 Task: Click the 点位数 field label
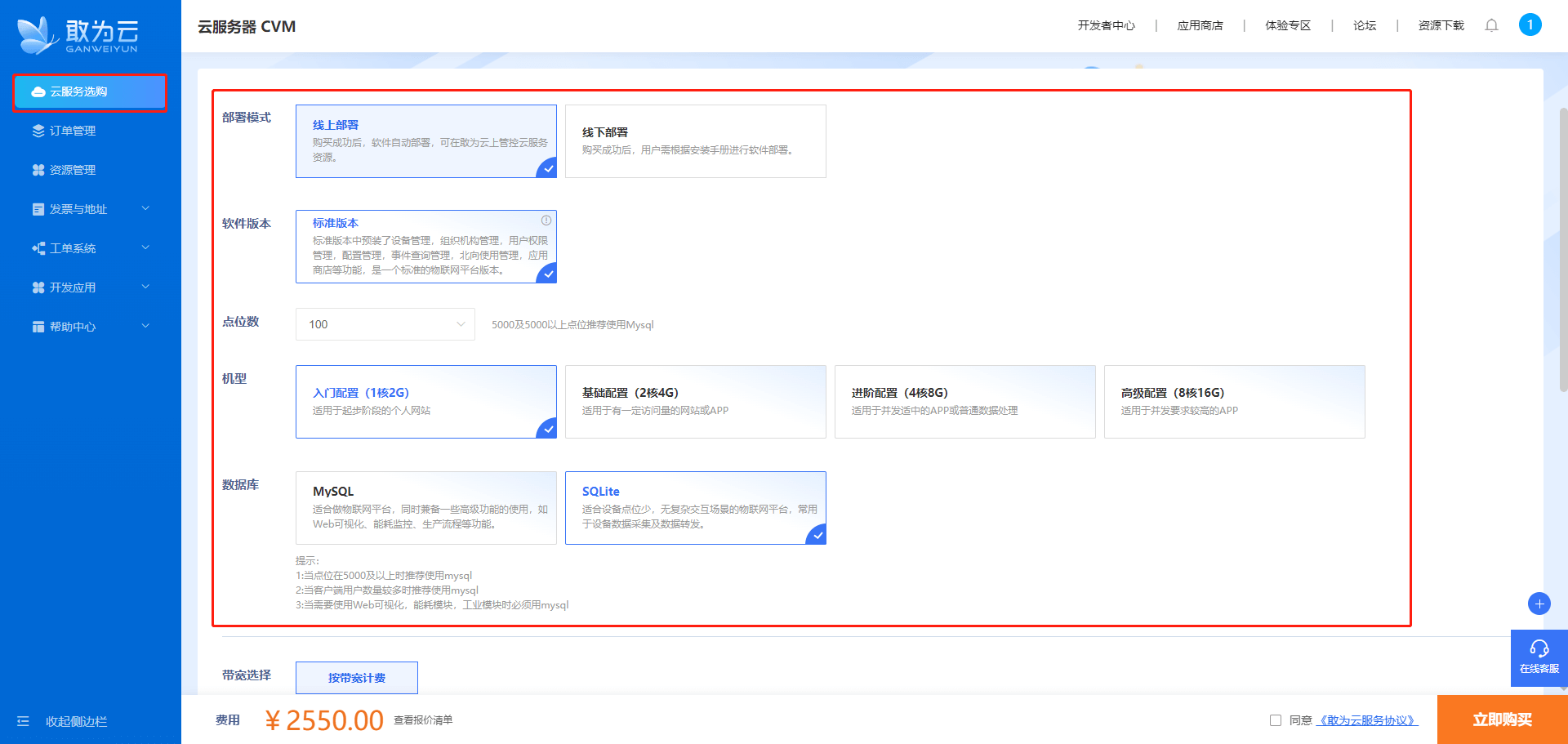click(240, 322)
